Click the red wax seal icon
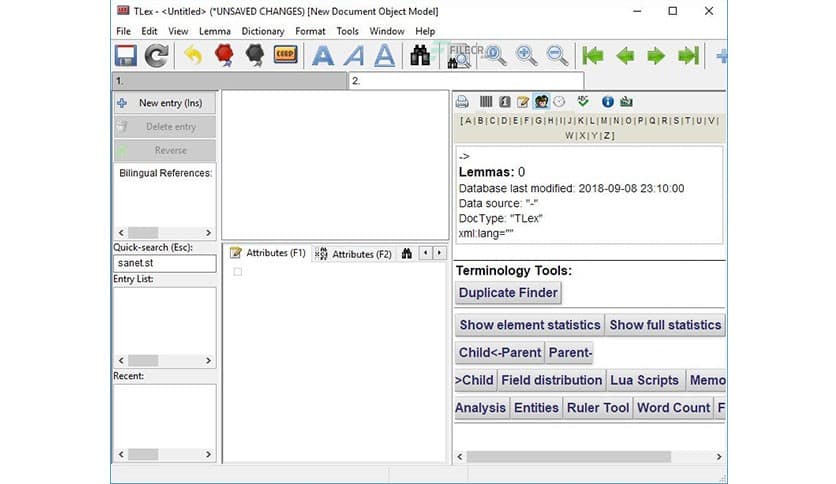Screen dimensions: 836x484 point(224,55)
